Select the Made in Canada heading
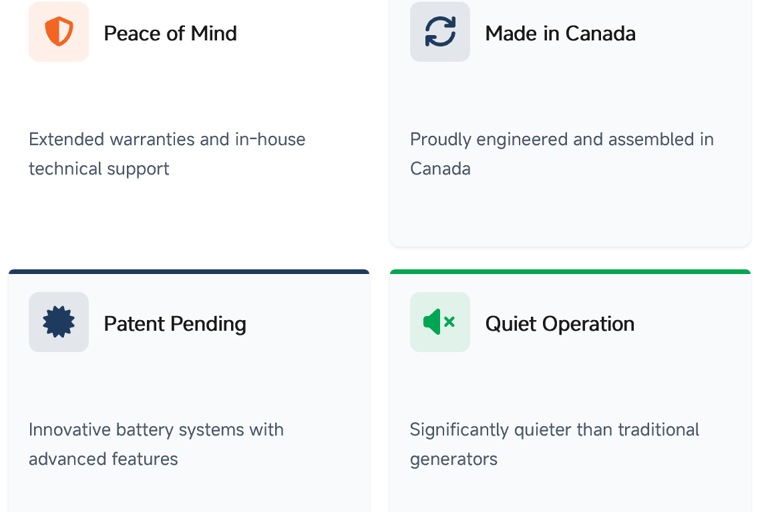 click(560, 33)
